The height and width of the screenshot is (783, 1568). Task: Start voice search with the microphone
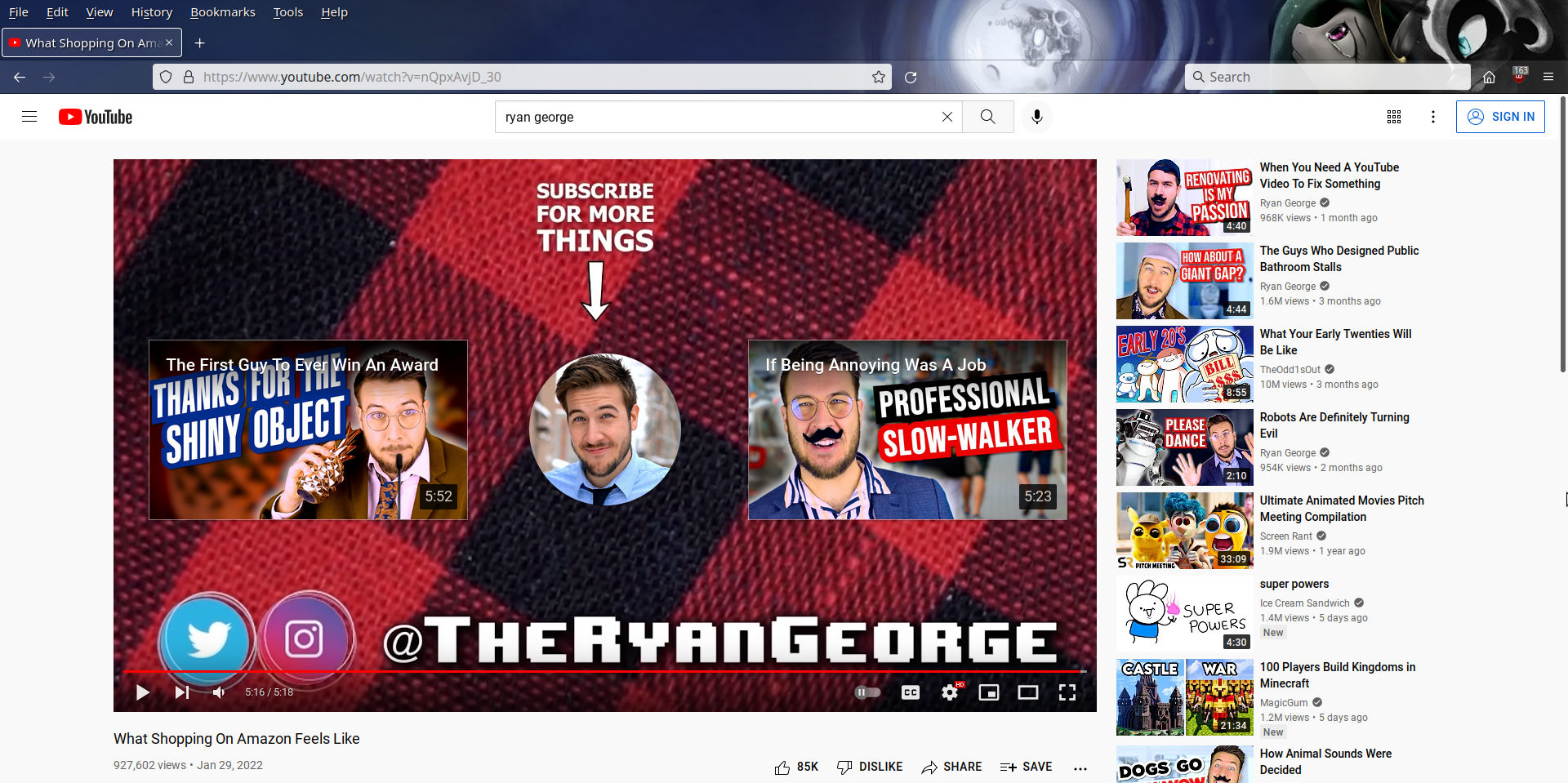click(x=1036, y=117)
